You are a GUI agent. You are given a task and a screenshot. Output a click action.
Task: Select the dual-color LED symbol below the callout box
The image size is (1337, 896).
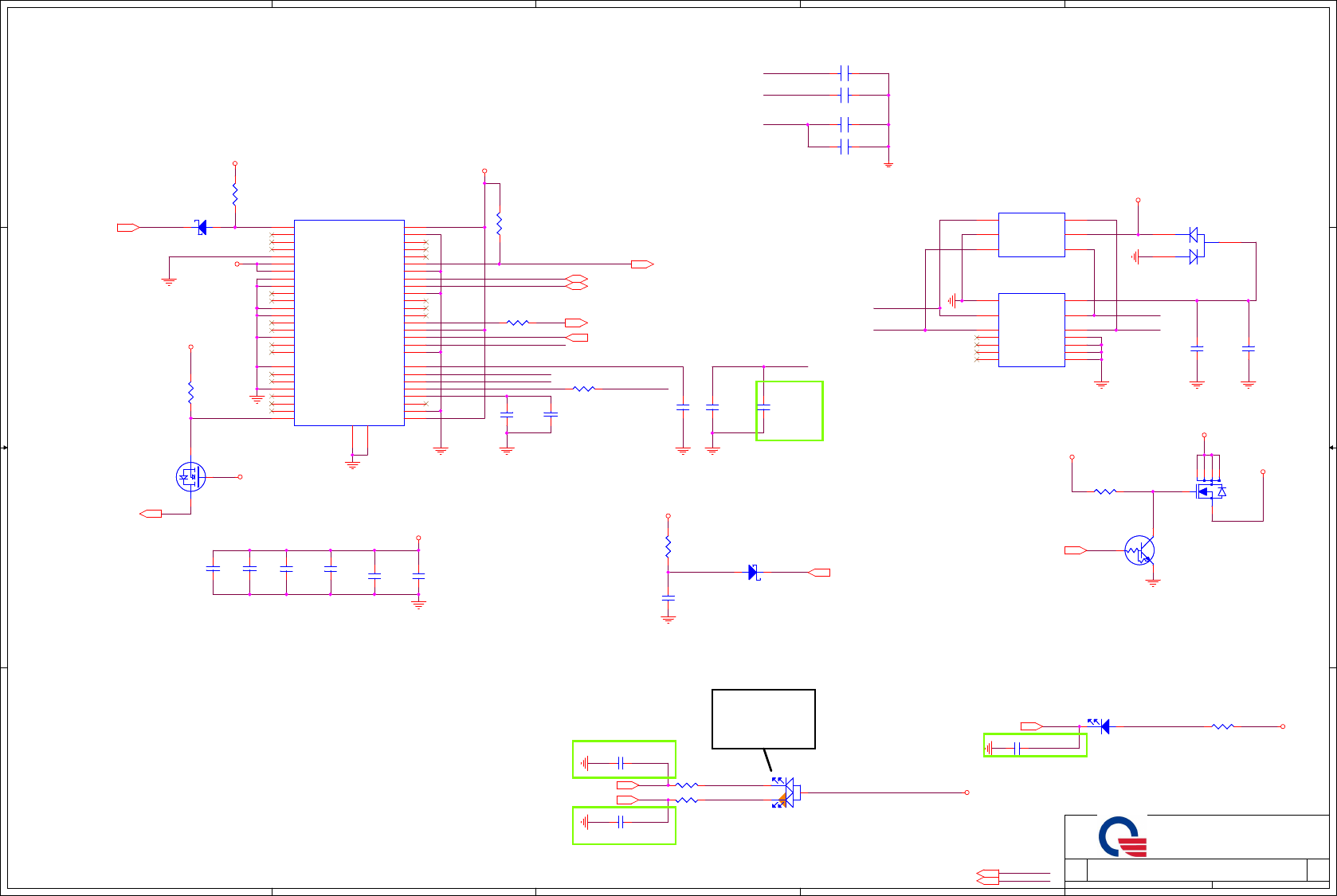point(784,792)
